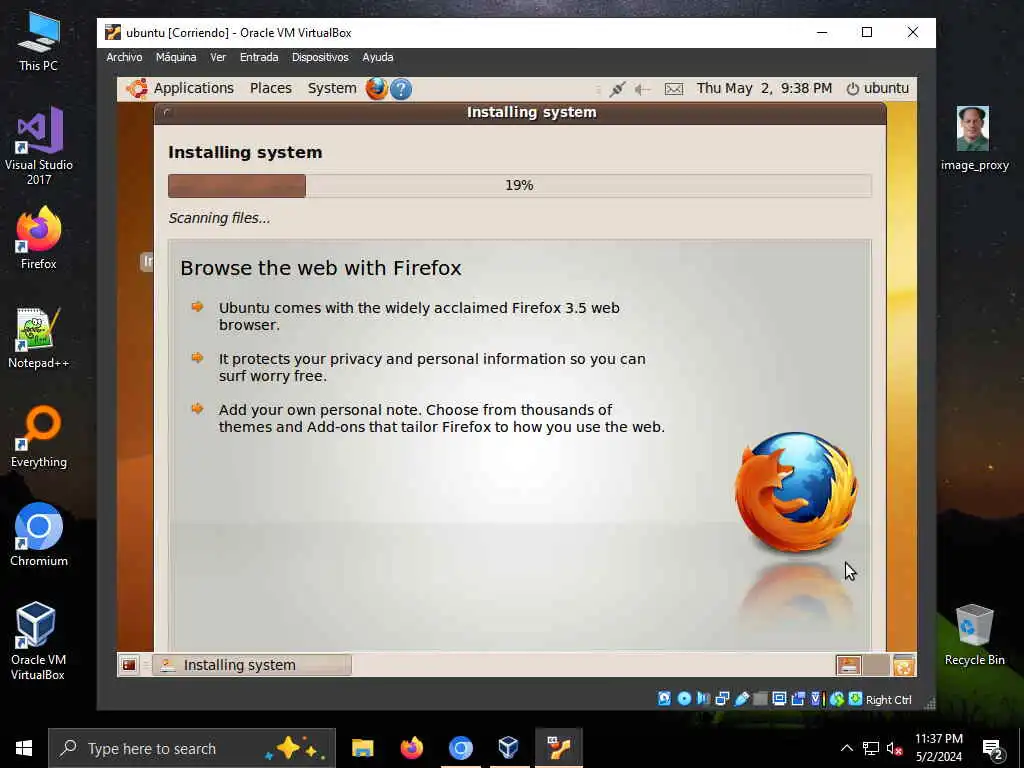Select the image_proxy desktop file thumbnail
The width and height of the screenshot is (1024, 768).
(974, 138)
